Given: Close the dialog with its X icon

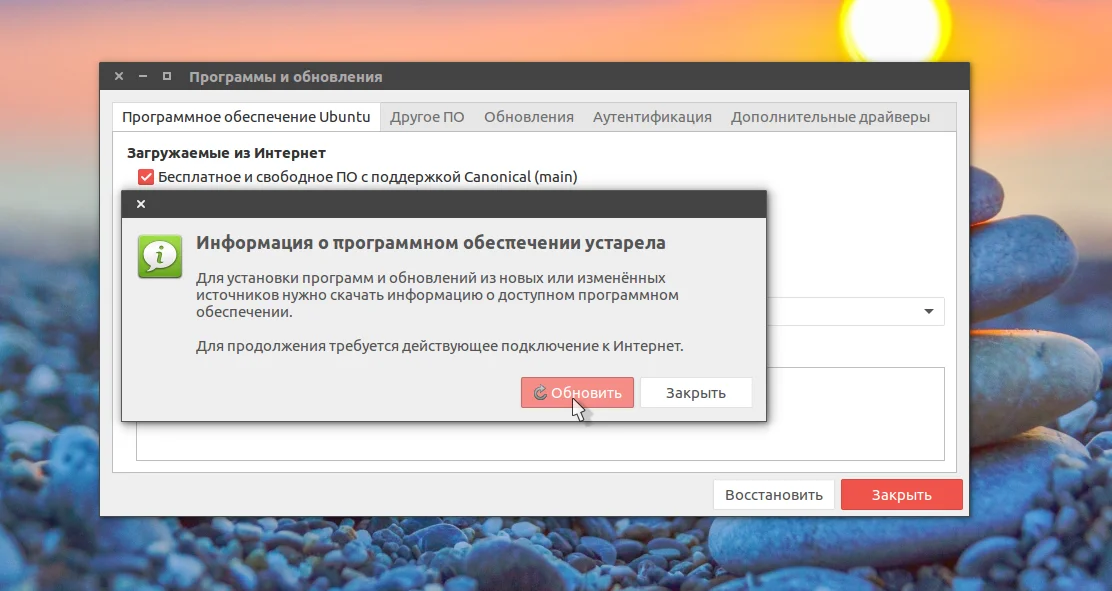Looking at the screenshot, I should (141, 204).
